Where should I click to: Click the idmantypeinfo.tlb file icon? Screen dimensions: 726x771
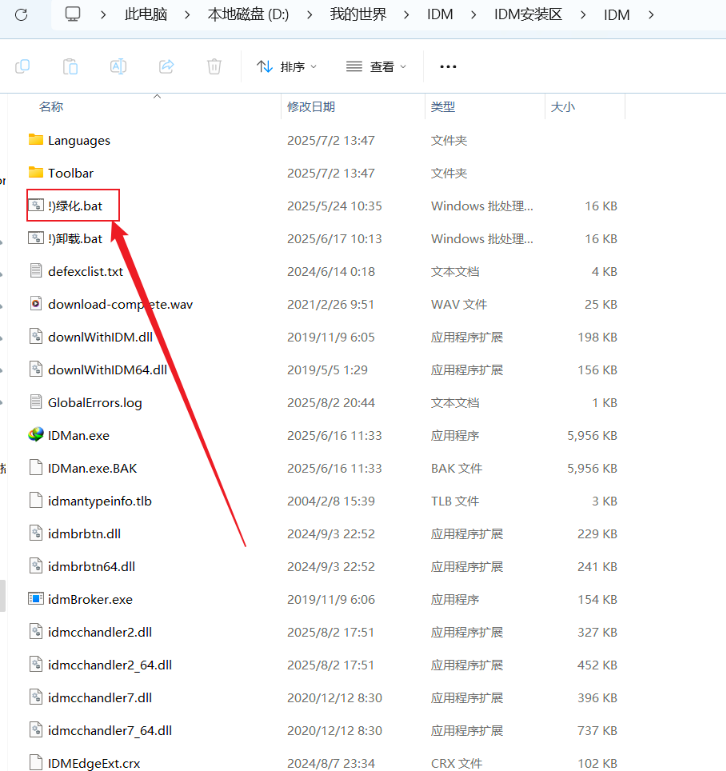tap(36, 501)
